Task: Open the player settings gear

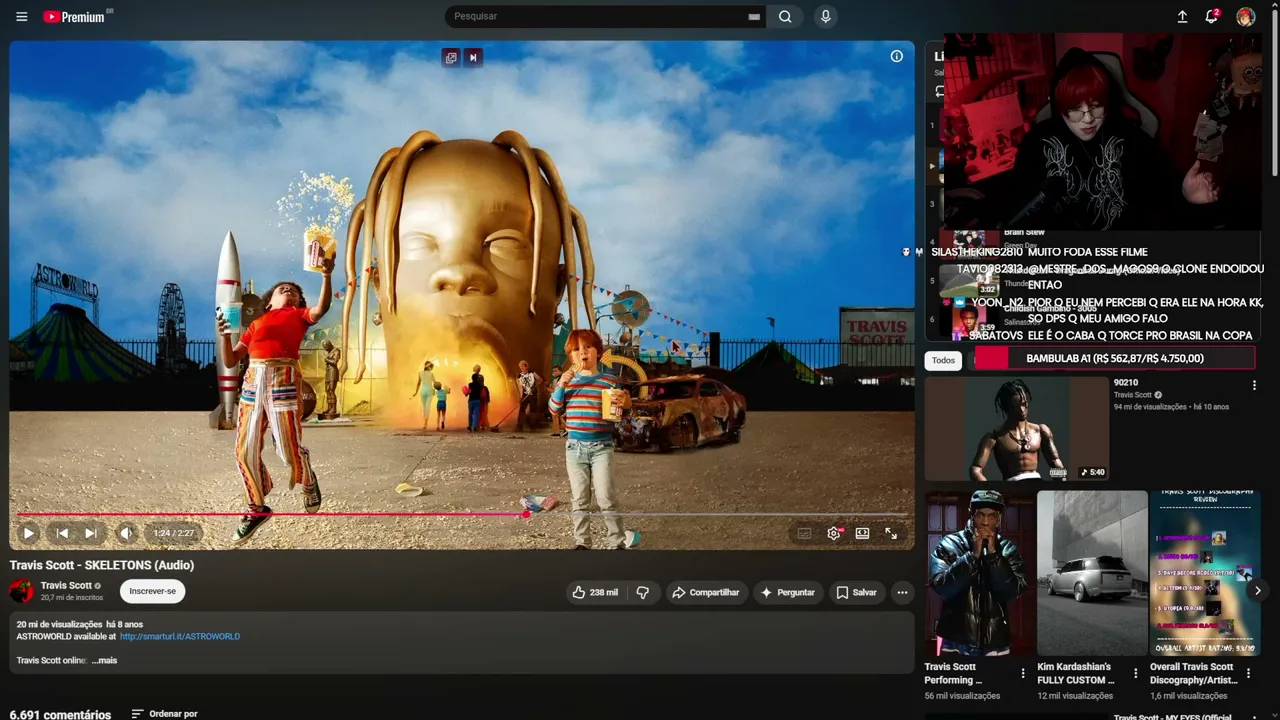Action: tap(834, 534)
